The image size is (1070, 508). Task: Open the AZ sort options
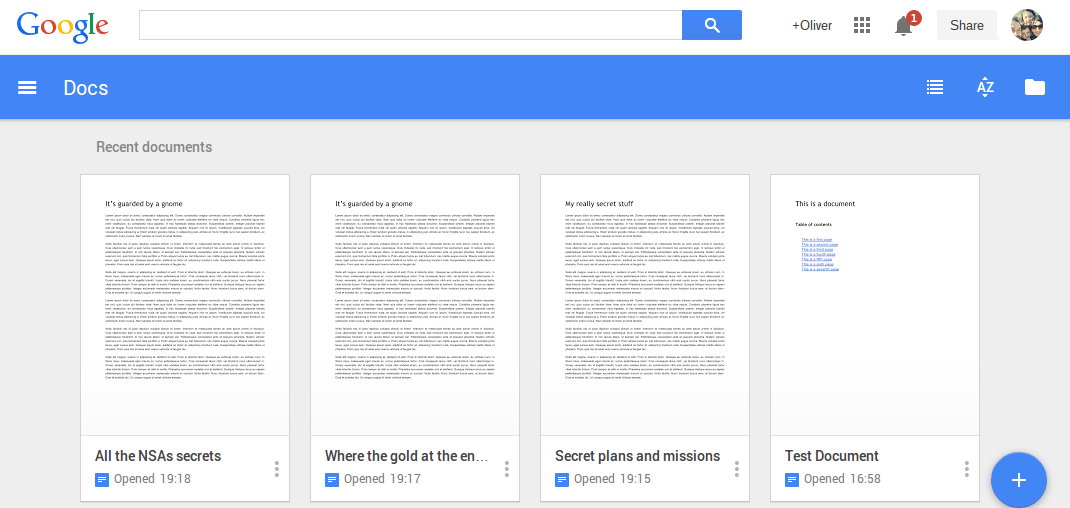[x=985, y=87]
